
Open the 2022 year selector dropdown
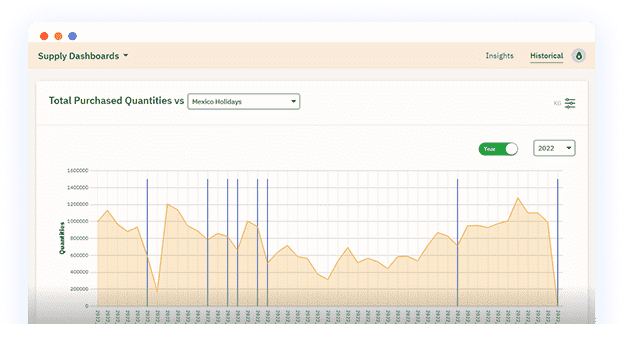tap(554, 148)
